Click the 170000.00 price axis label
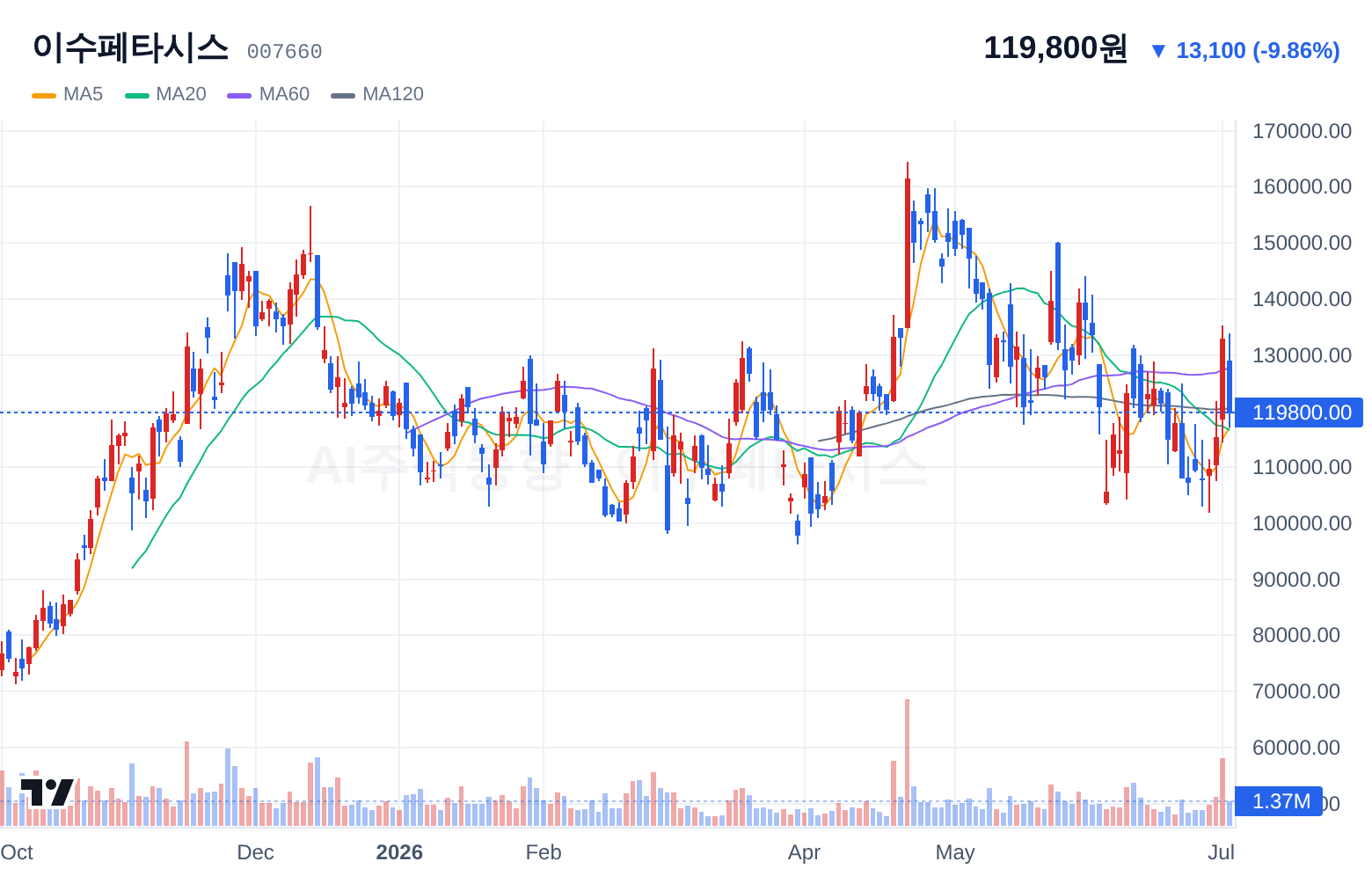 pos(1302,131)
